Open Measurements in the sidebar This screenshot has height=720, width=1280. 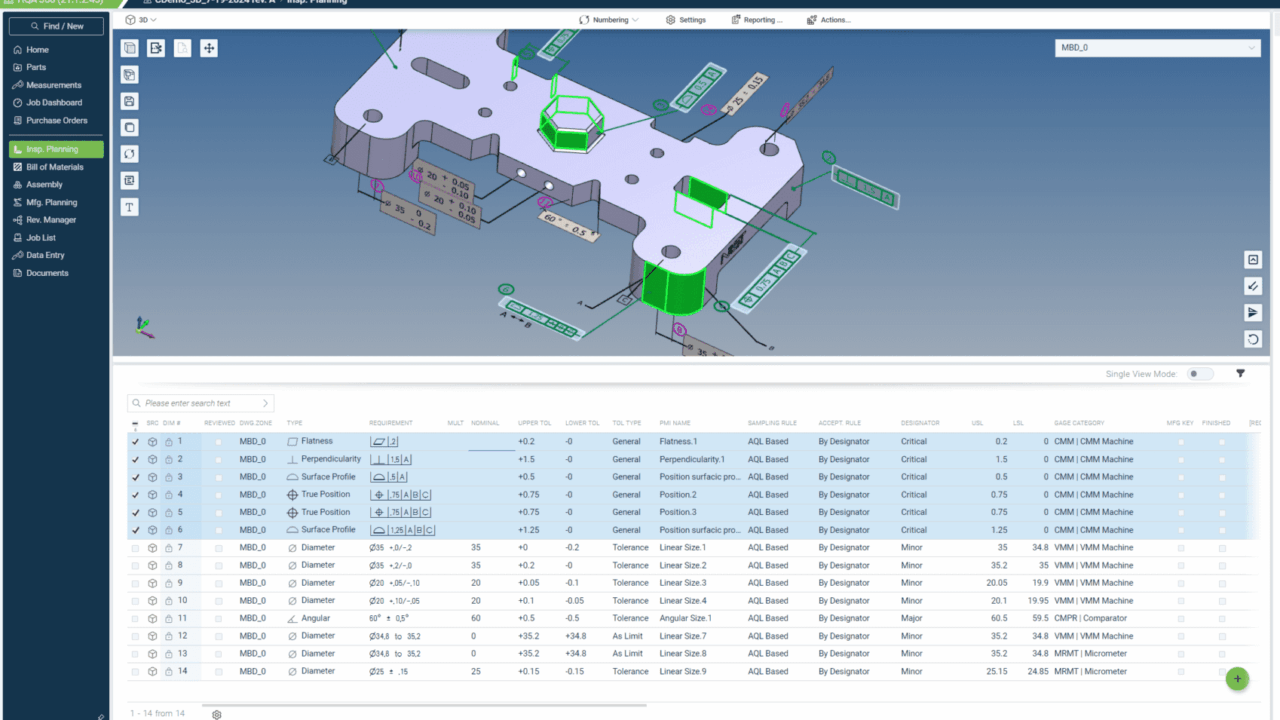point(57,85)
